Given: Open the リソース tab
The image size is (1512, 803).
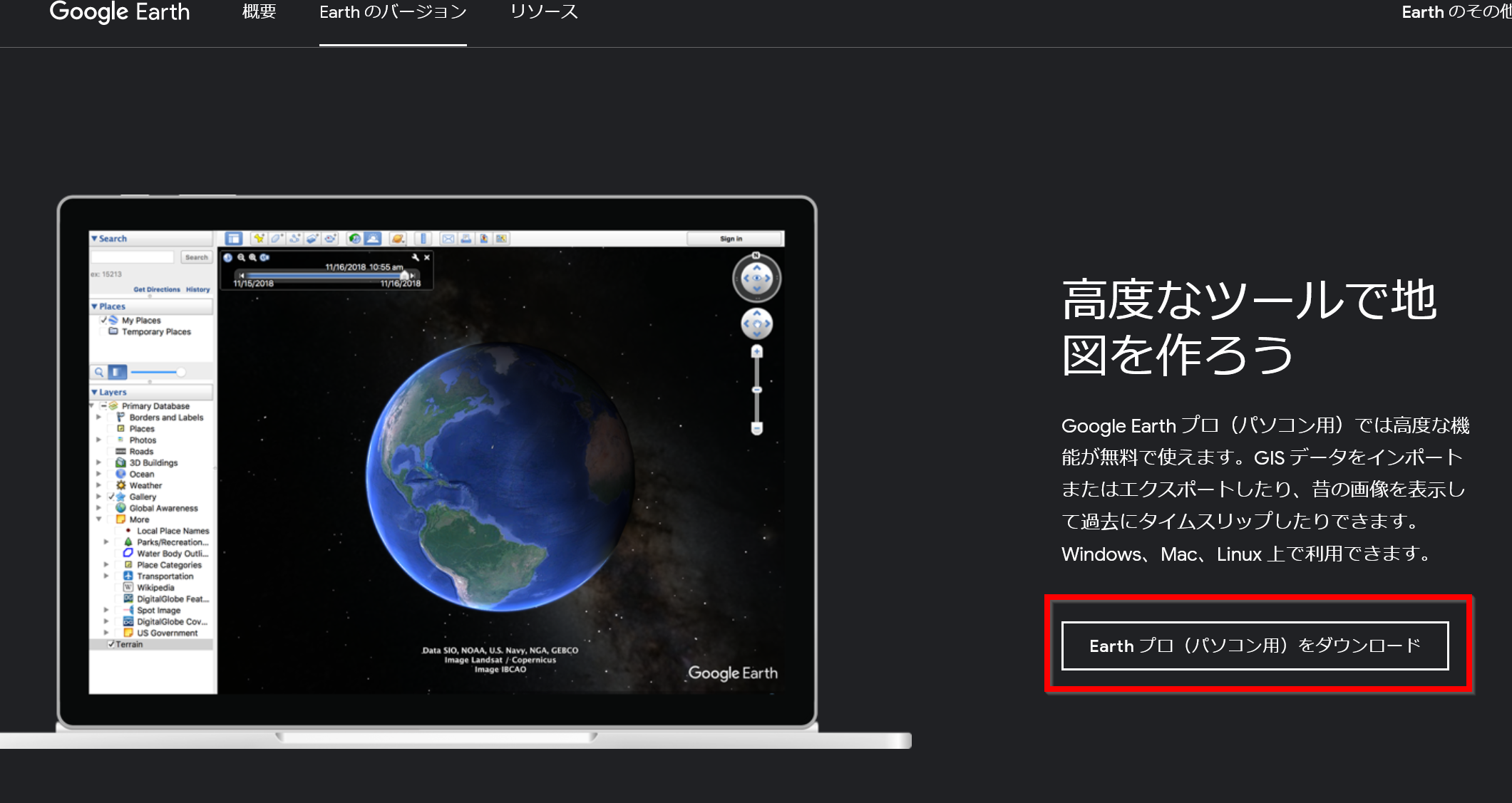Looking at the screenshot, I should [544, 12].
